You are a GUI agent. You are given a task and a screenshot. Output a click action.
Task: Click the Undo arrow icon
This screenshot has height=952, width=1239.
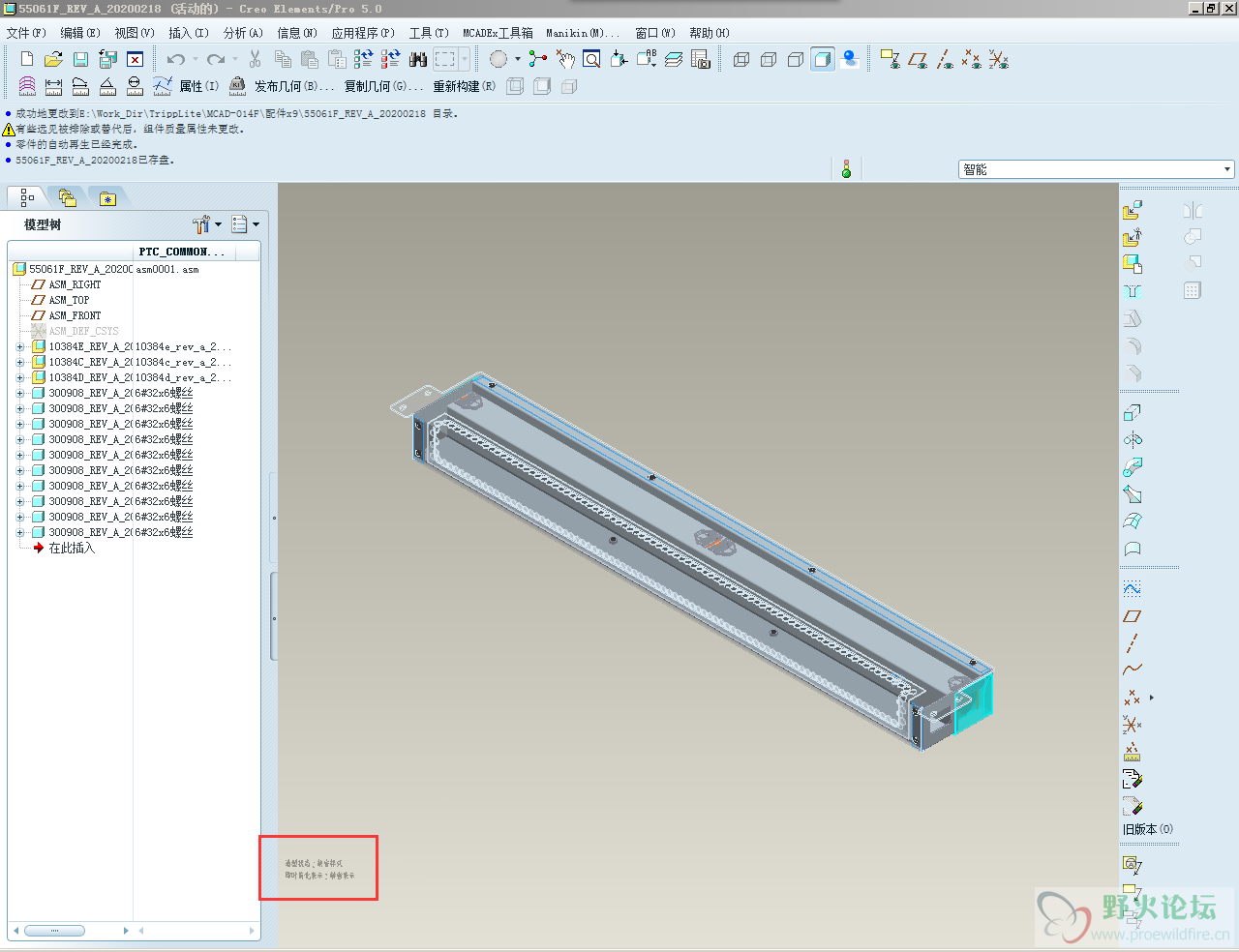click(175, 59)
